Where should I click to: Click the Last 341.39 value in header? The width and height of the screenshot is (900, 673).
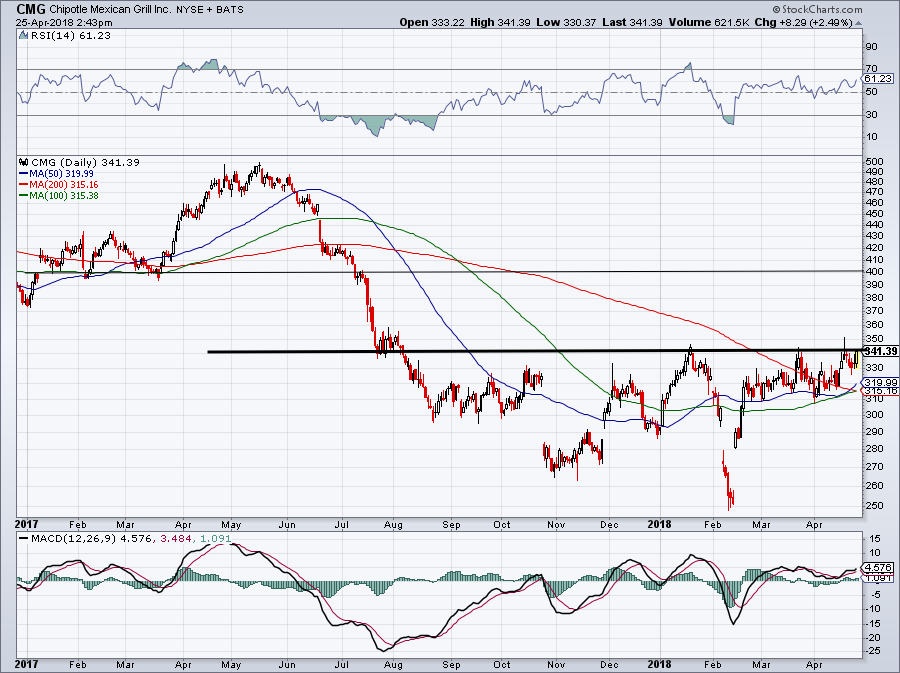click(632, 22)
